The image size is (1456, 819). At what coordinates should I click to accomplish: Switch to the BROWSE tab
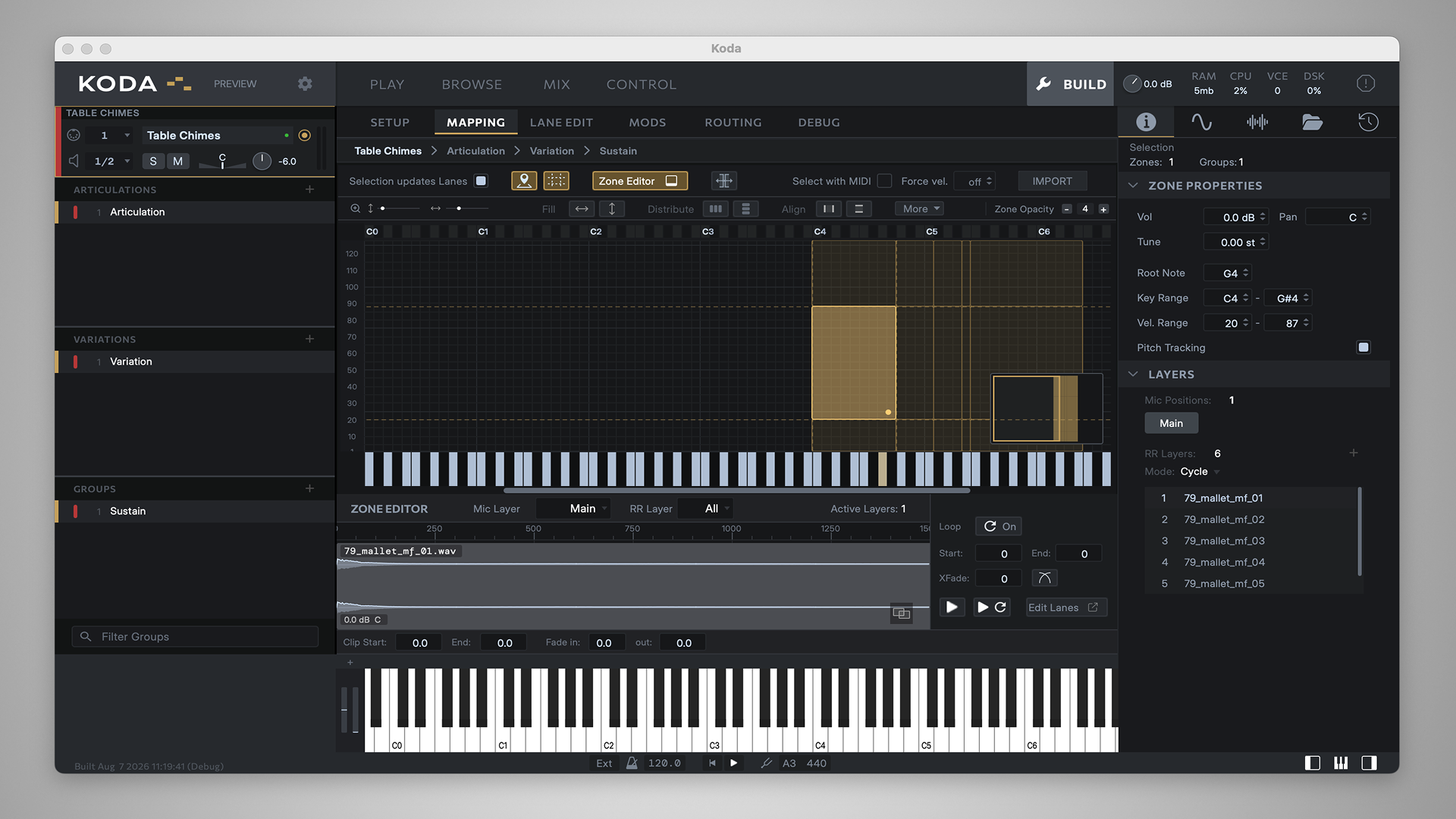[x=472, y=84]
